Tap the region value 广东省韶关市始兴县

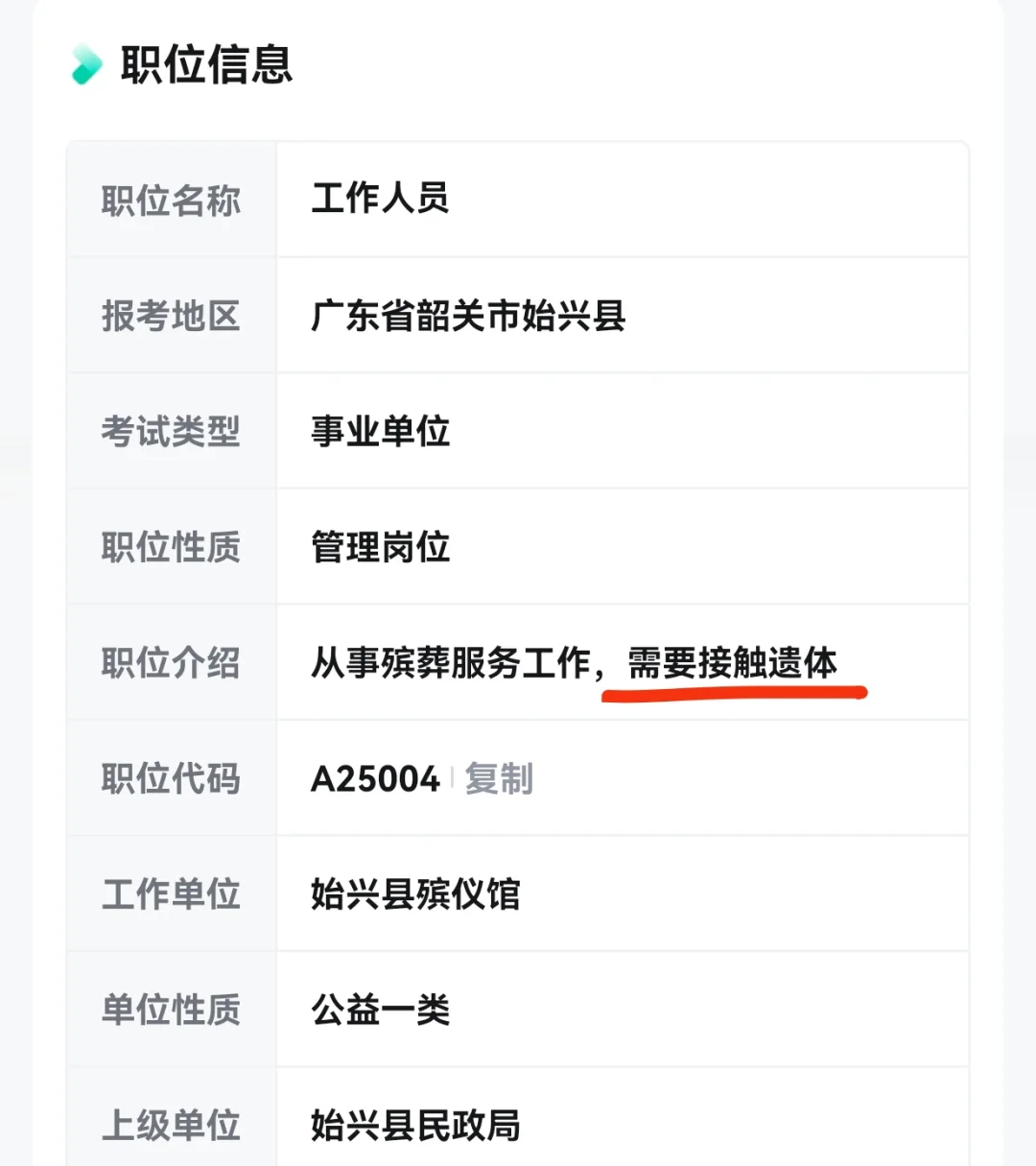tap(468, 316)
